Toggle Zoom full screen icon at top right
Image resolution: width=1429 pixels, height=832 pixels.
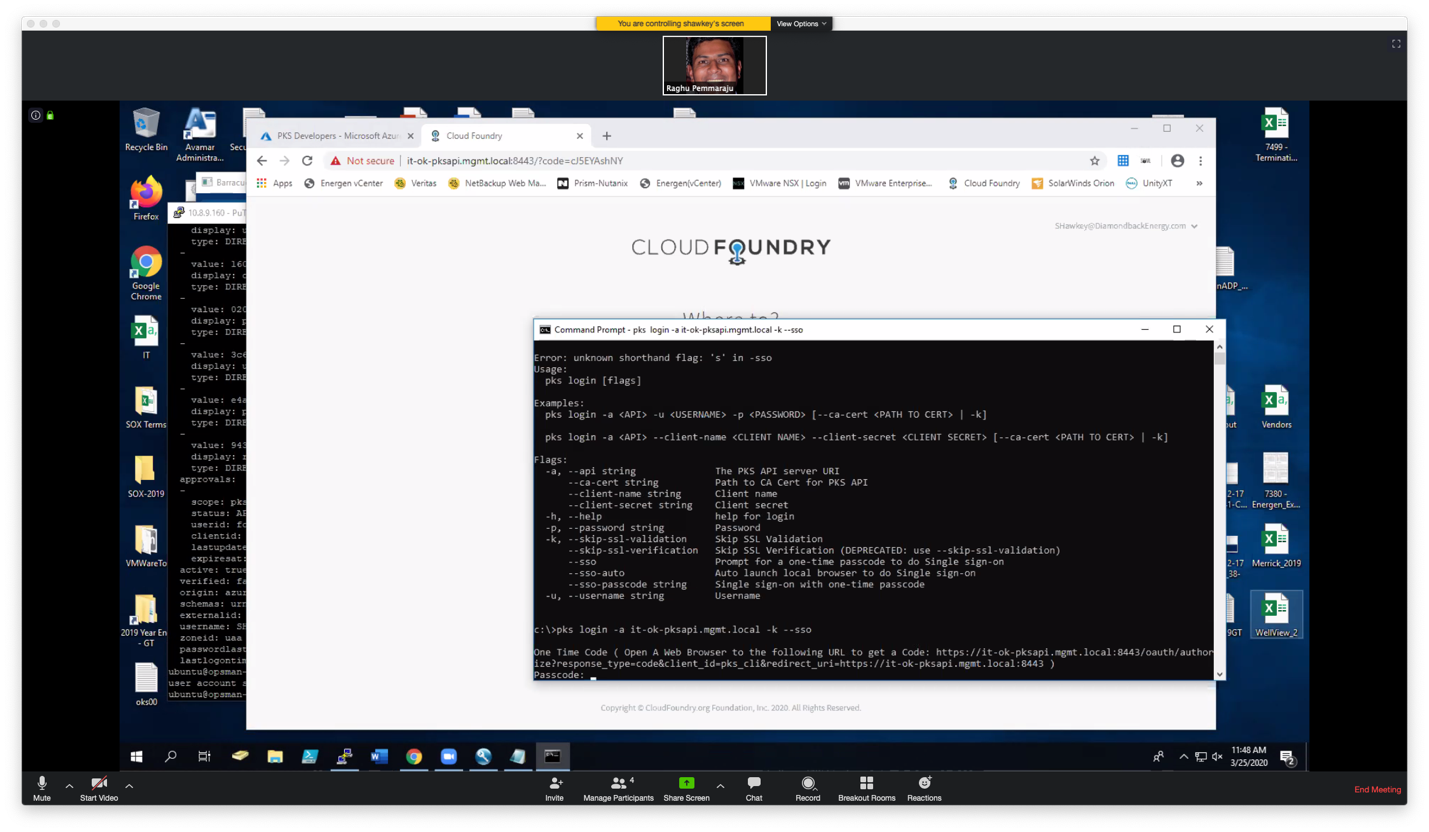tap(1396, 44)
